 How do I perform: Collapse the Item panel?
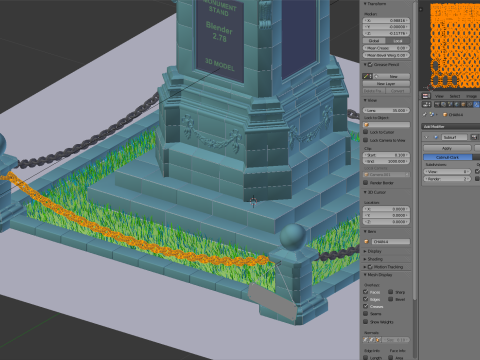[365, 231]
